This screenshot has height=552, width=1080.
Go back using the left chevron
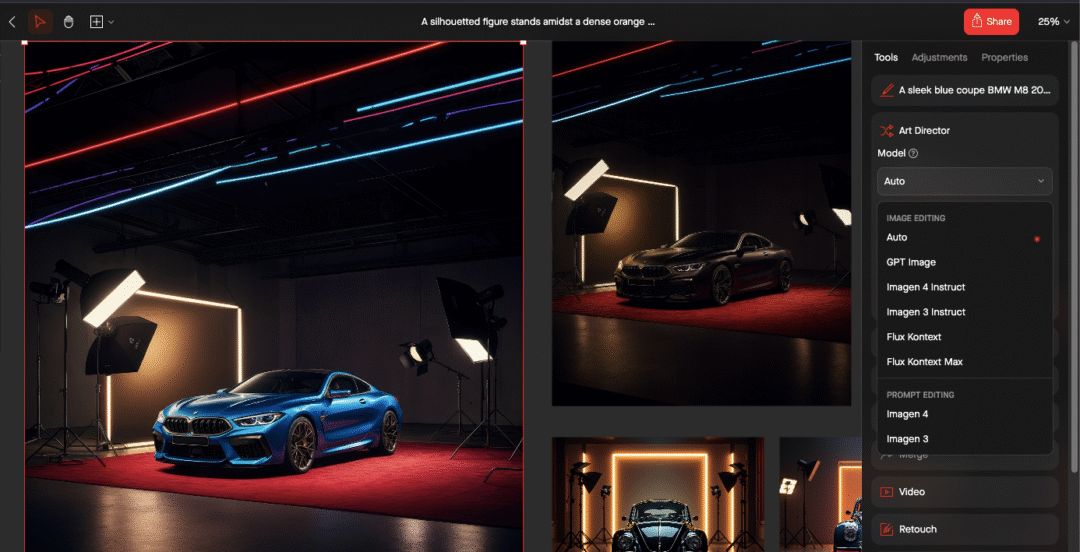pos(12,21)
